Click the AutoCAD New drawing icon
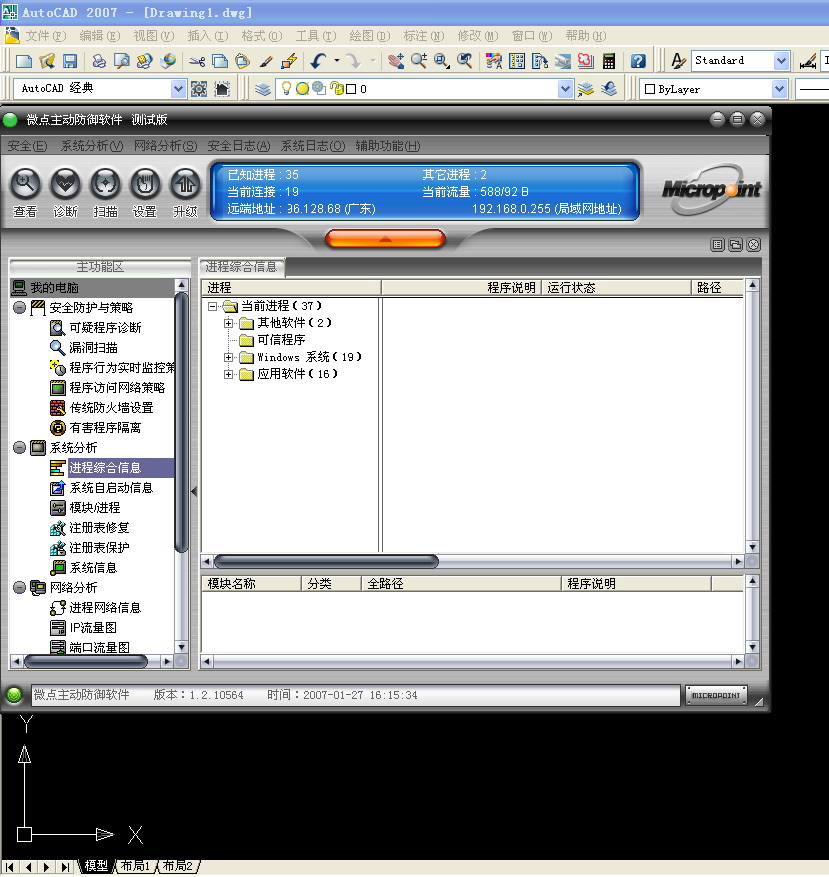 (24, 60)
